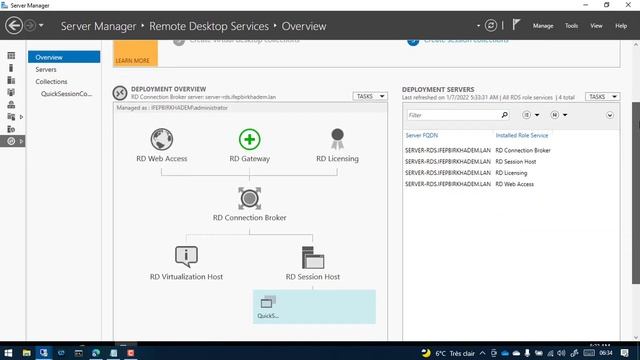
Task: Click the volume speaker tray icon
Action: (561, 353)
